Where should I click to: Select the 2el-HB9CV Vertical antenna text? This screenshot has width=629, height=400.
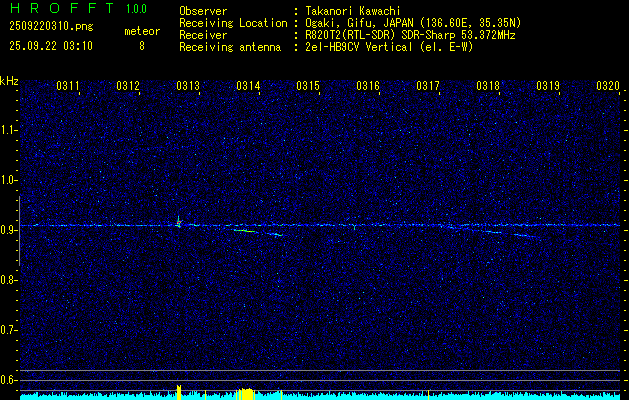point(390,47)
